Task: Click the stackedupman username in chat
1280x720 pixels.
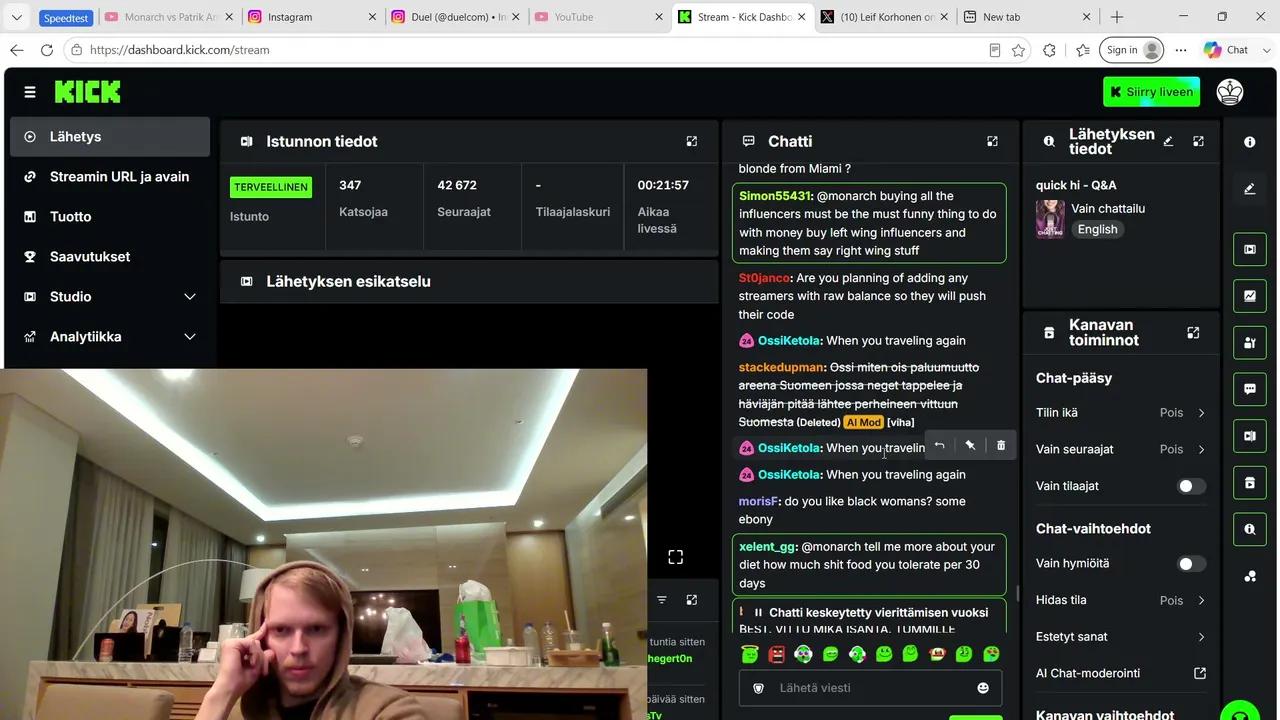Action: pyautogui.click(x=781, y=368)
